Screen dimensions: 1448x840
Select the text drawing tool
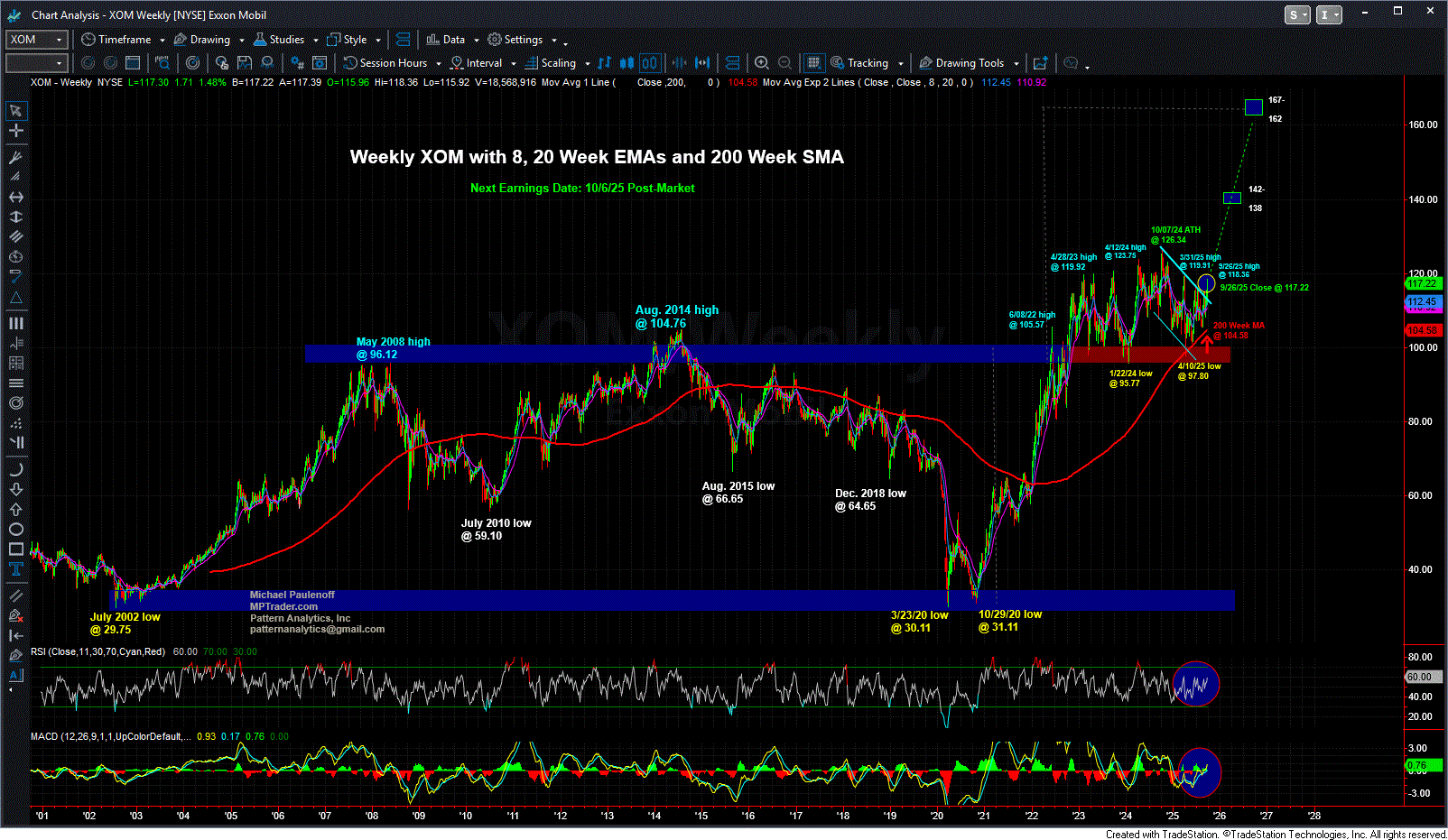(x=16, y=569)
